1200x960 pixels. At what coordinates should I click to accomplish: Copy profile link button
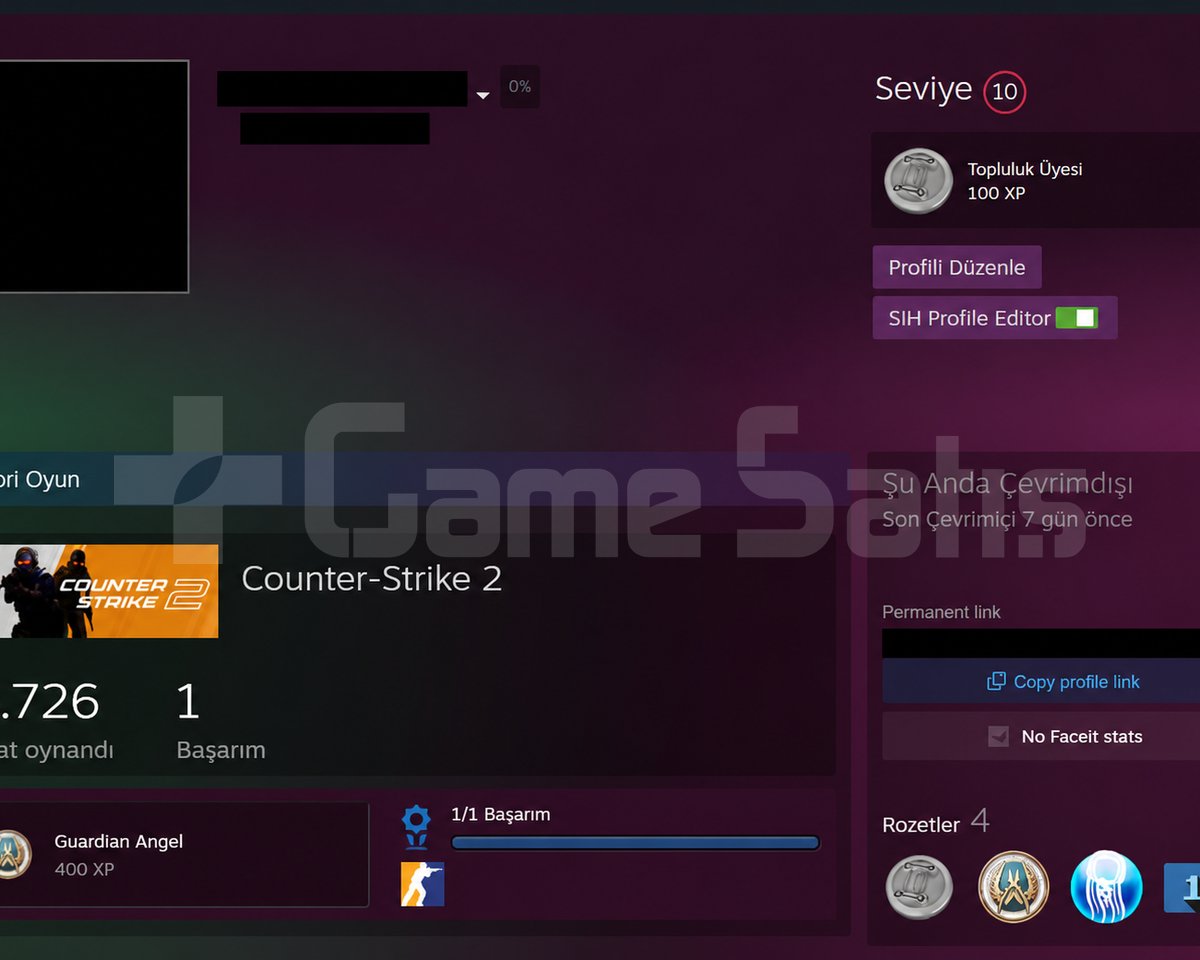pos(1041,681)
